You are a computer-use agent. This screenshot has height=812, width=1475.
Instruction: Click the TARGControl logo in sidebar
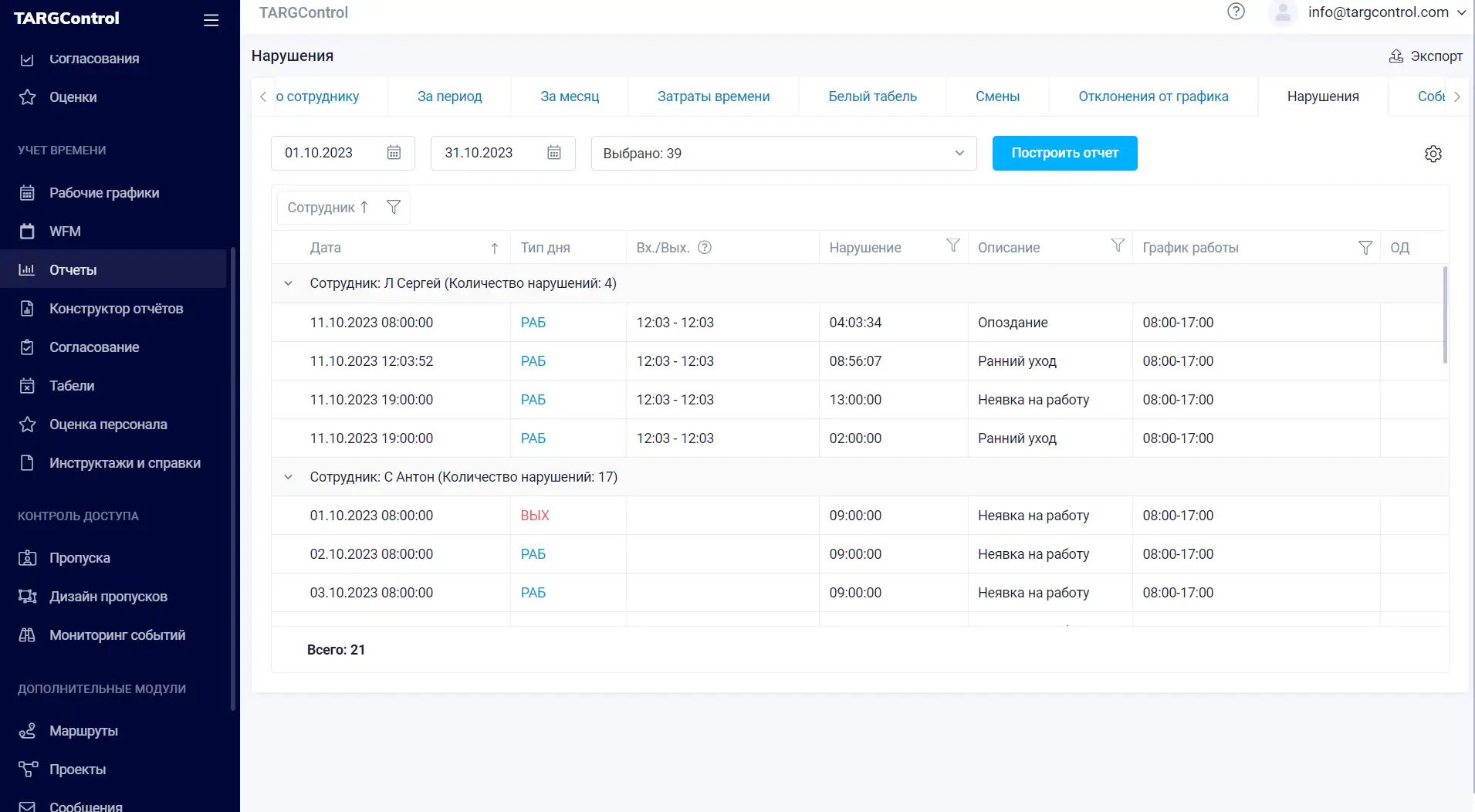(66, 19)
